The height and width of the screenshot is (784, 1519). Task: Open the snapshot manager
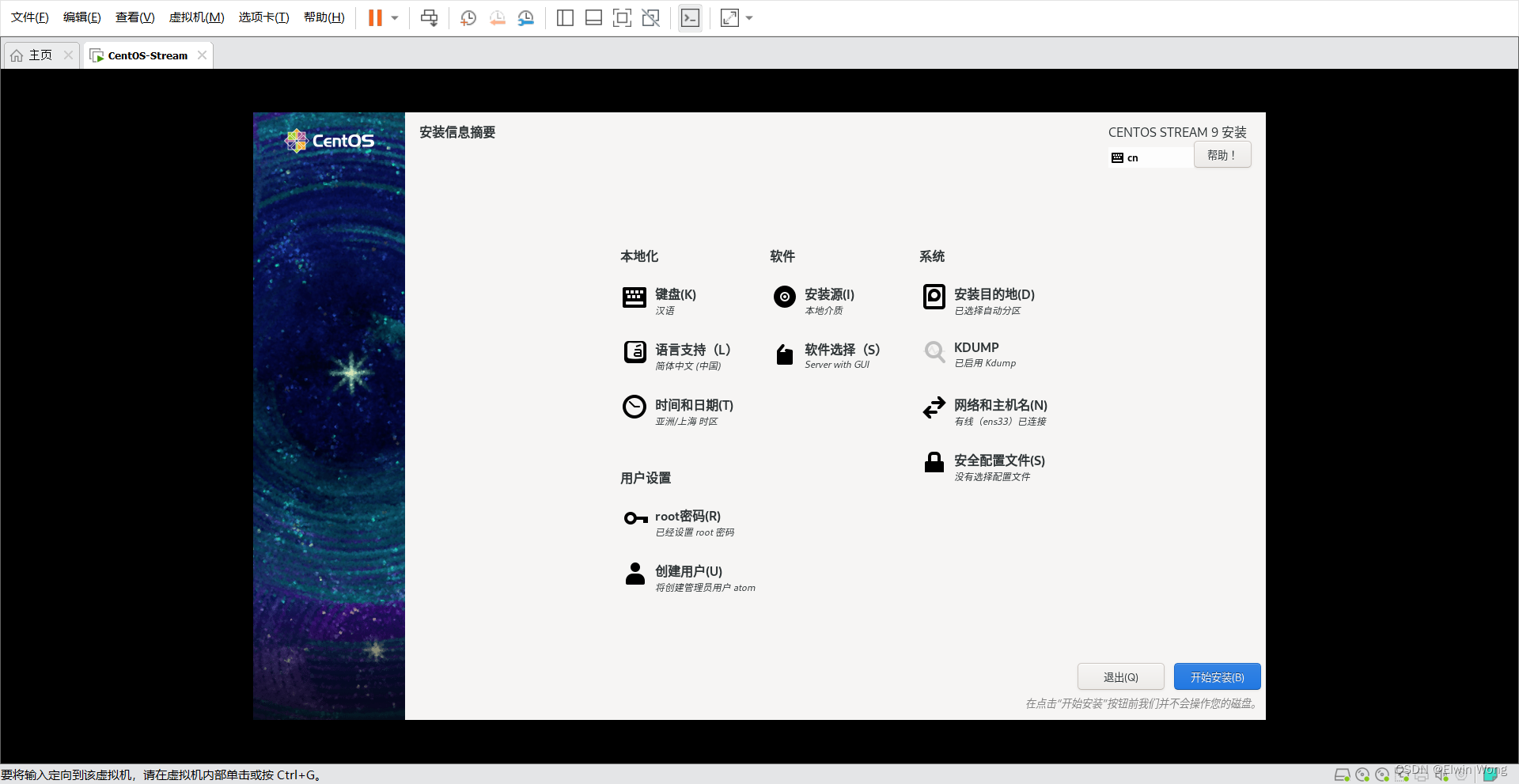(526, 17)
